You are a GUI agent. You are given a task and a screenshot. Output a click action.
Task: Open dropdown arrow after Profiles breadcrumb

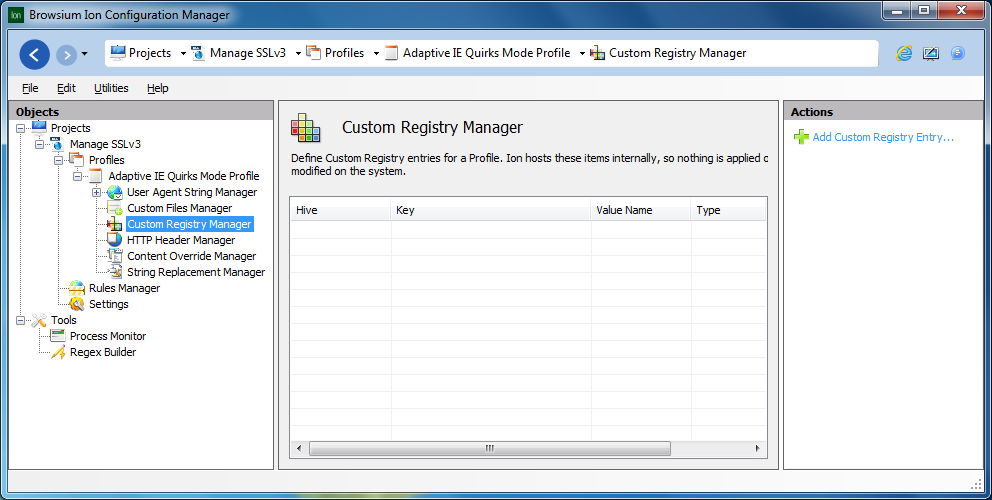[x=376, y=54]
